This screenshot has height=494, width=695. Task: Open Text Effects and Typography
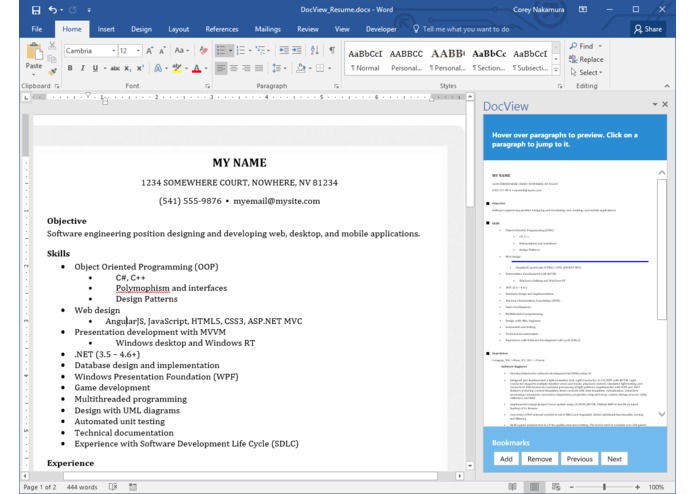point(158,68)
